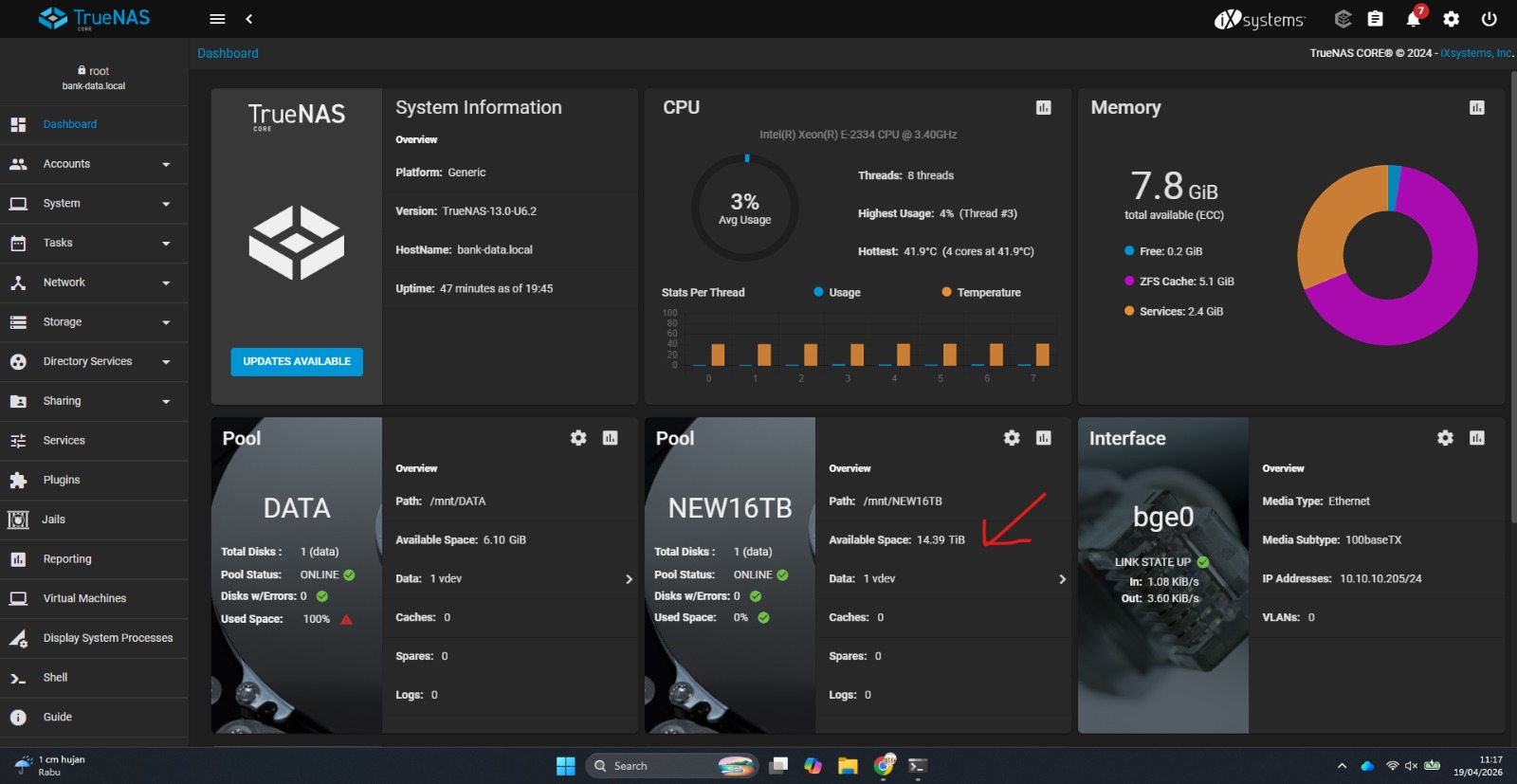The height and width of the screenshot is (784, 1517).
Task: Click the UPDATES AVAILABLE button
Action: click(x=297, y=361)
